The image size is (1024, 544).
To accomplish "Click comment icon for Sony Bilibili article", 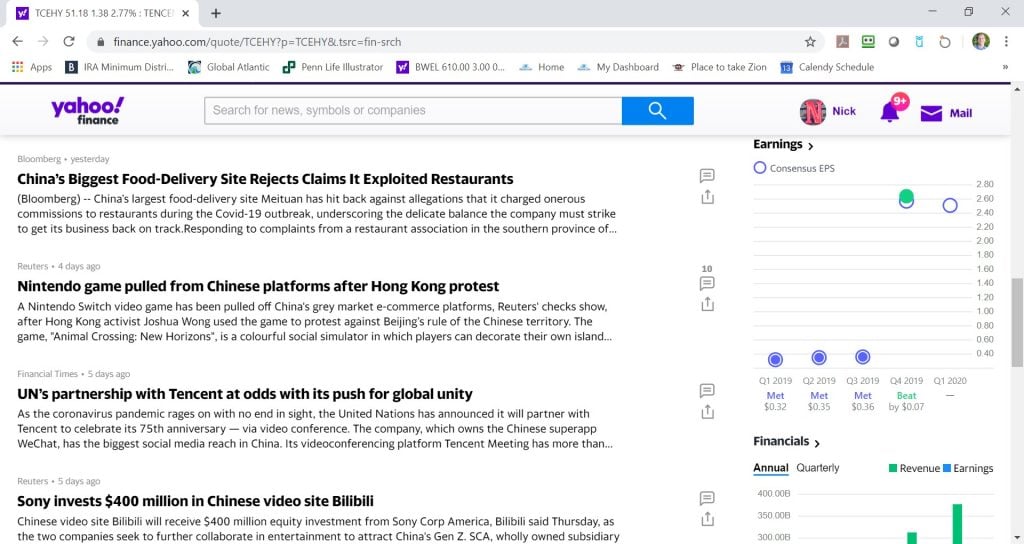I will click(x=707, y=498).
